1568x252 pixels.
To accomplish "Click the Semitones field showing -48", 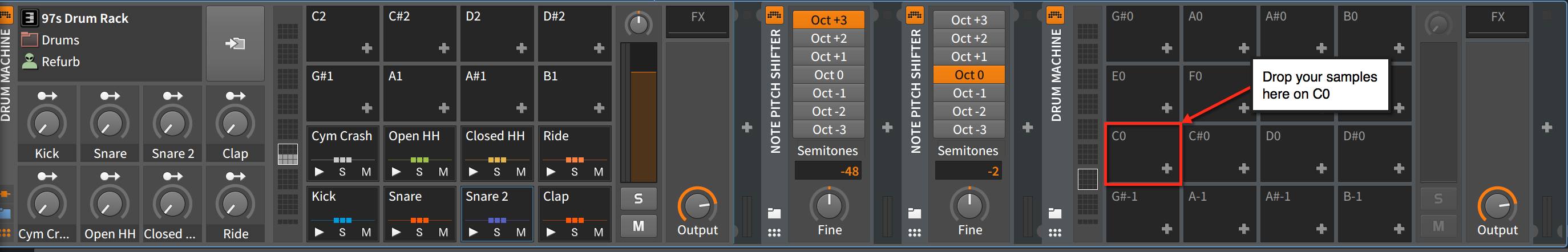I will pos(828,171).
